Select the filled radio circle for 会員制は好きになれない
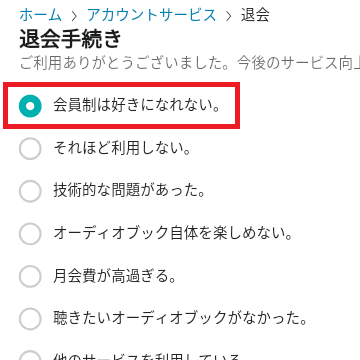The image size is (360, 360). point(30,106)
